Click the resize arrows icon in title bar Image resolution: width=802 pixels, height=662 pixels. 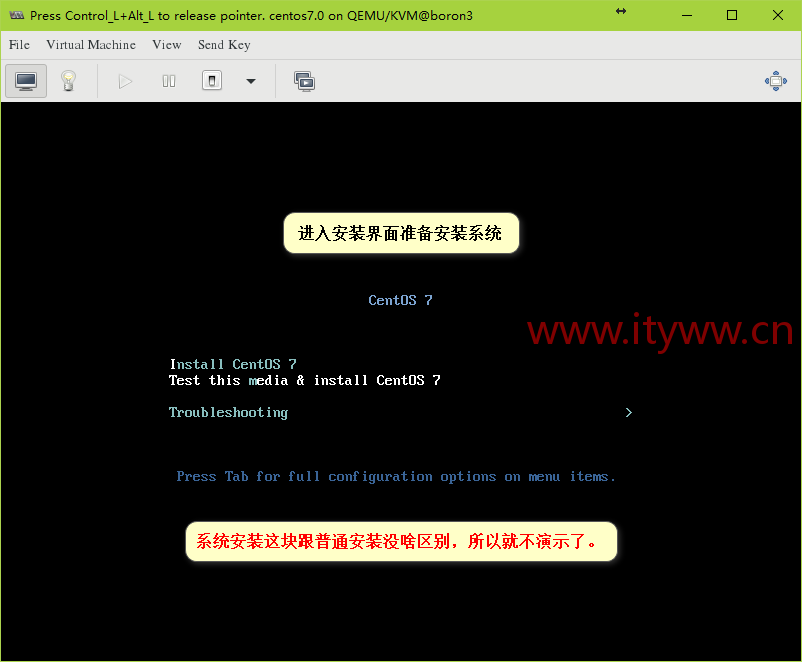pyautogui.click(x=621, y=11)
